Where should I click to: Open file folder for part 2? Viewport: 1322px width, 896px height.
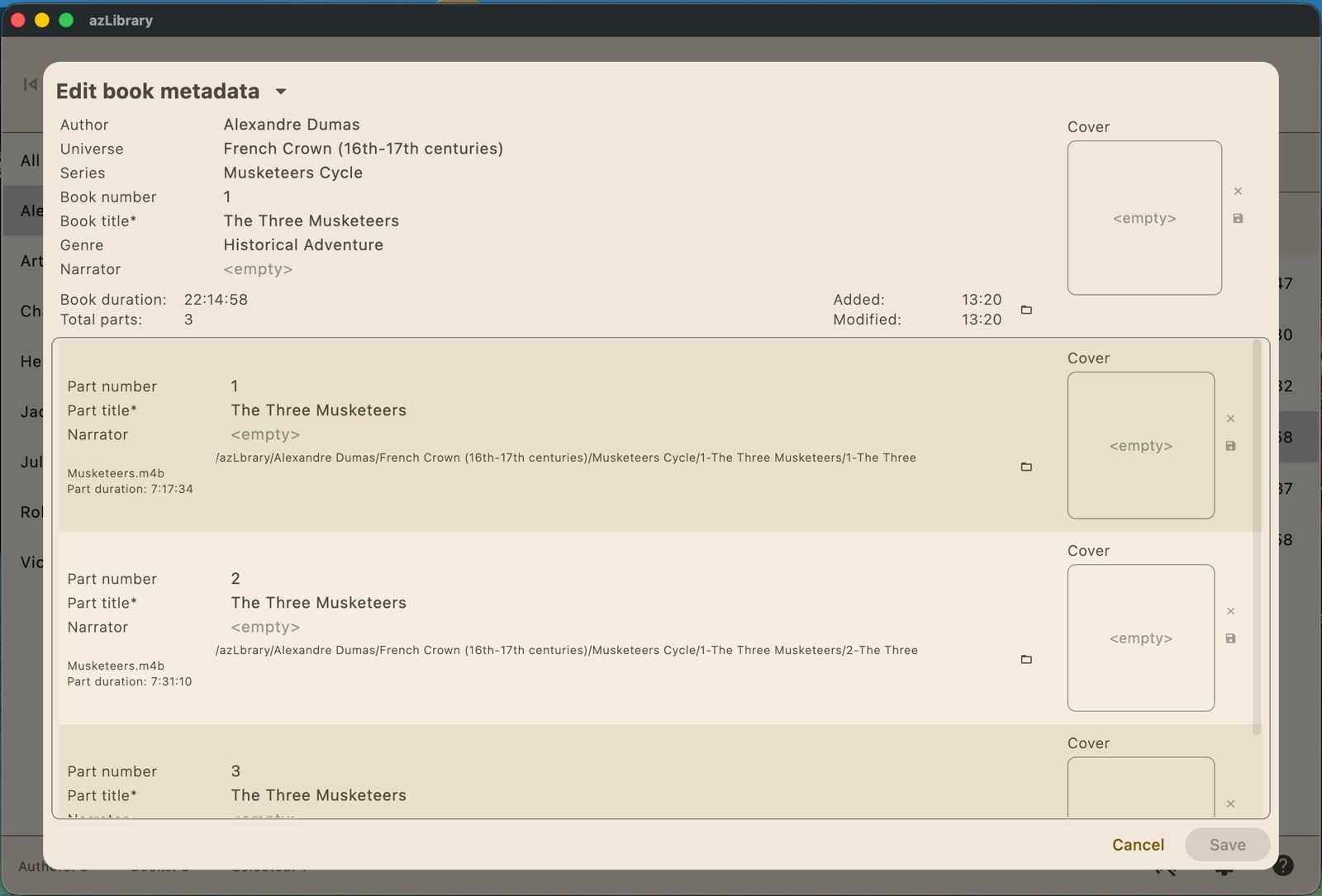point(1026,659)
